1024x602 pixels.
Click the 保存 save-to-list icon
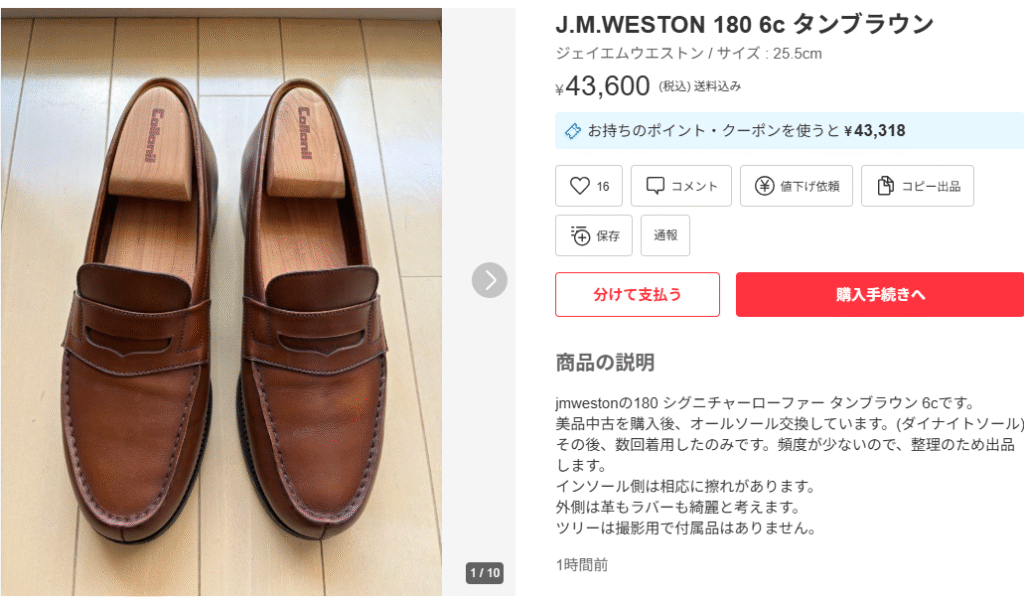tap(581, 236)
